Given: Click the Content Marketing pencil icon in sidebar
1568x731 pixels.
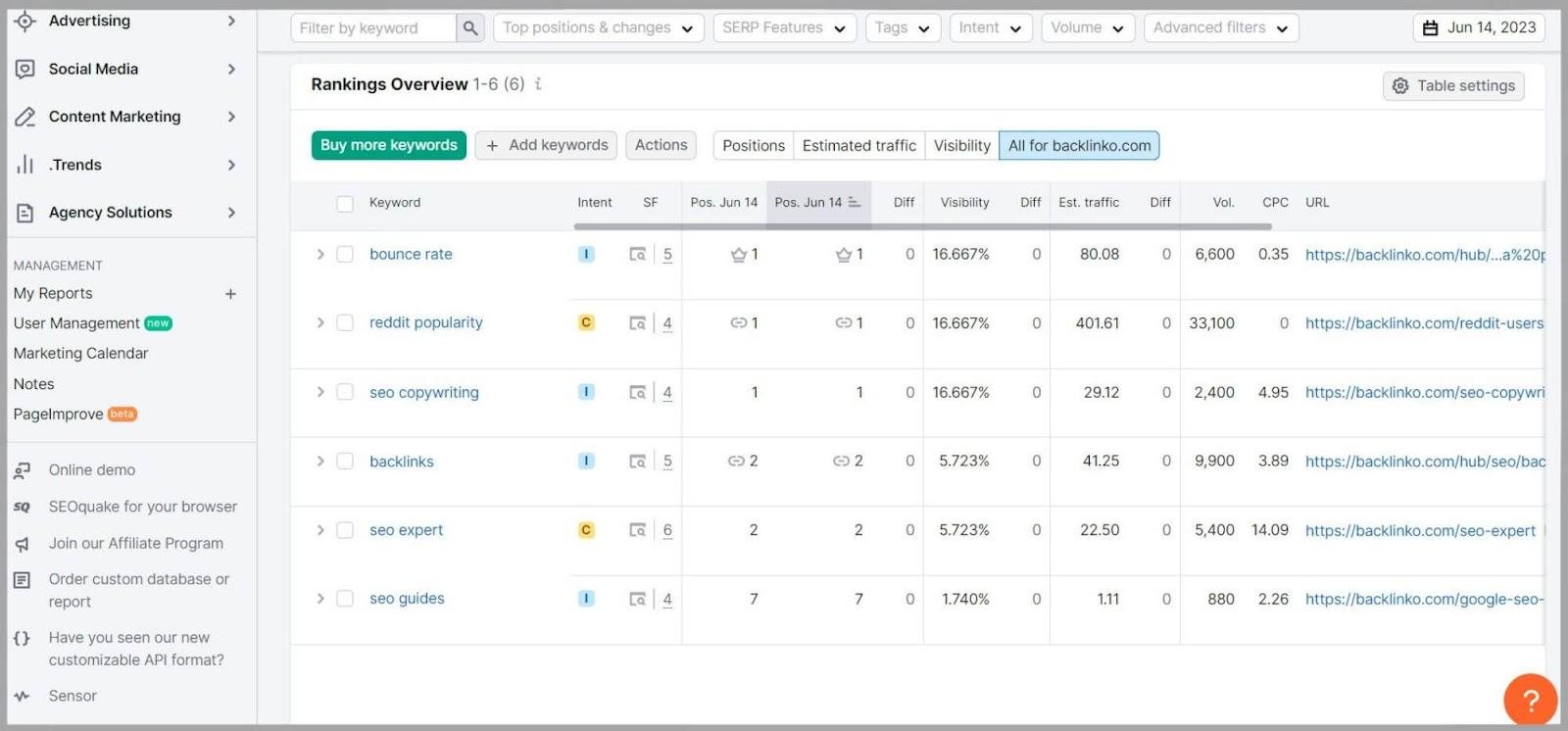Looking at the screenshot, I should pyautogui.click(x=25, y=117).
